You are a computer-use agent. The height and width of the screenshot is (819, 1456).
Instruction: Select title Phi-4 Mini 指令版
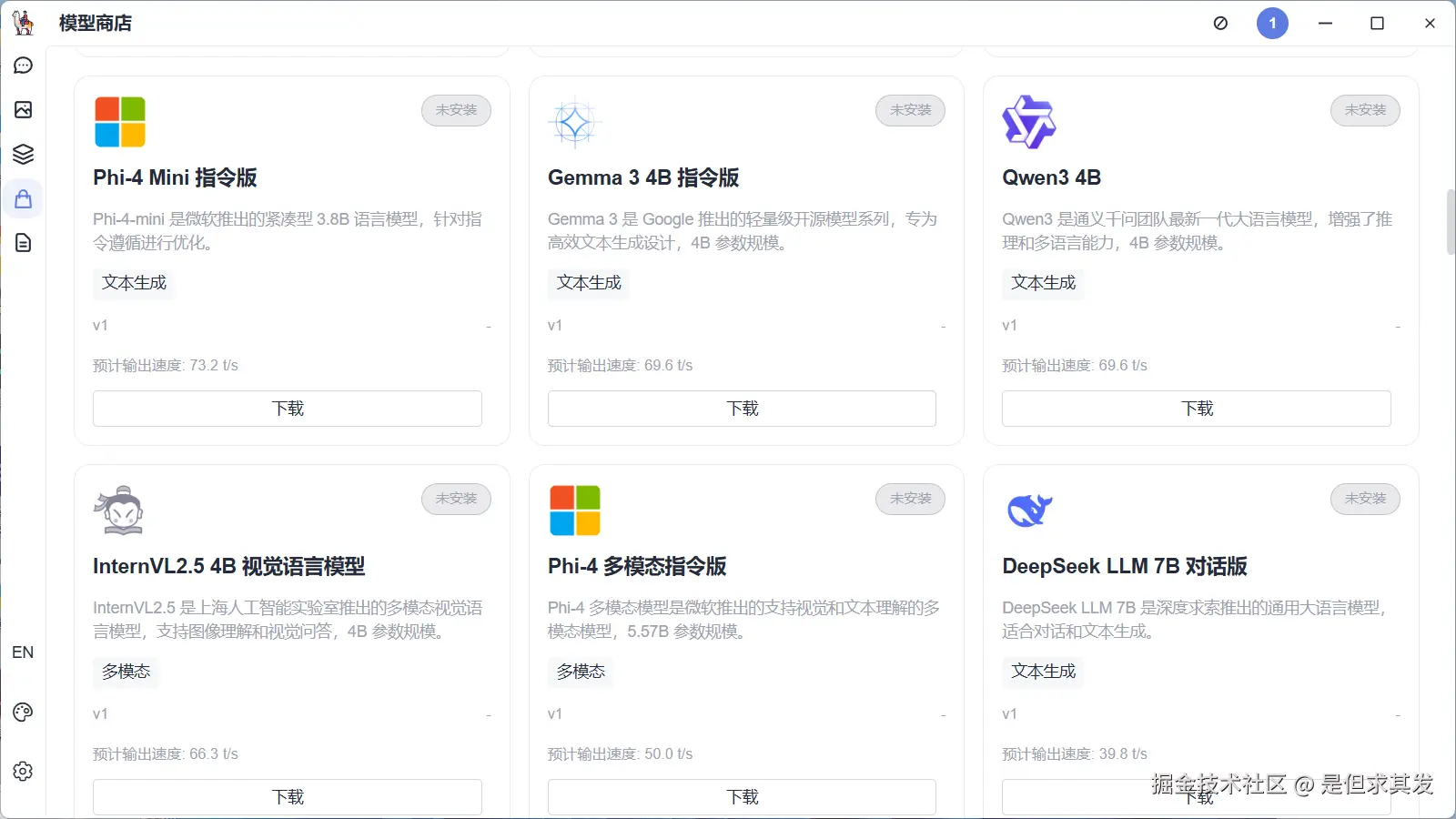coord(175,177)
